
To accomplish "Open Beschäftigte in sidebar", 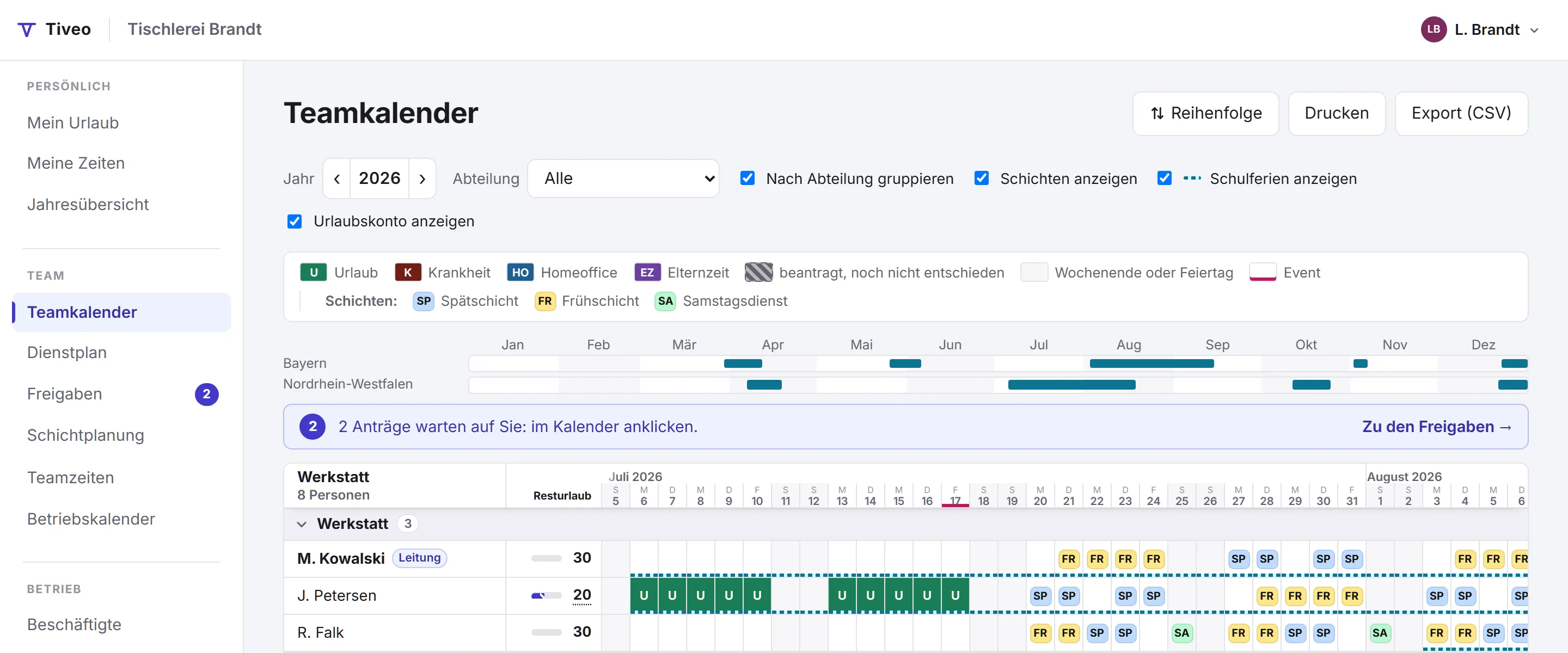I will 74,625.
